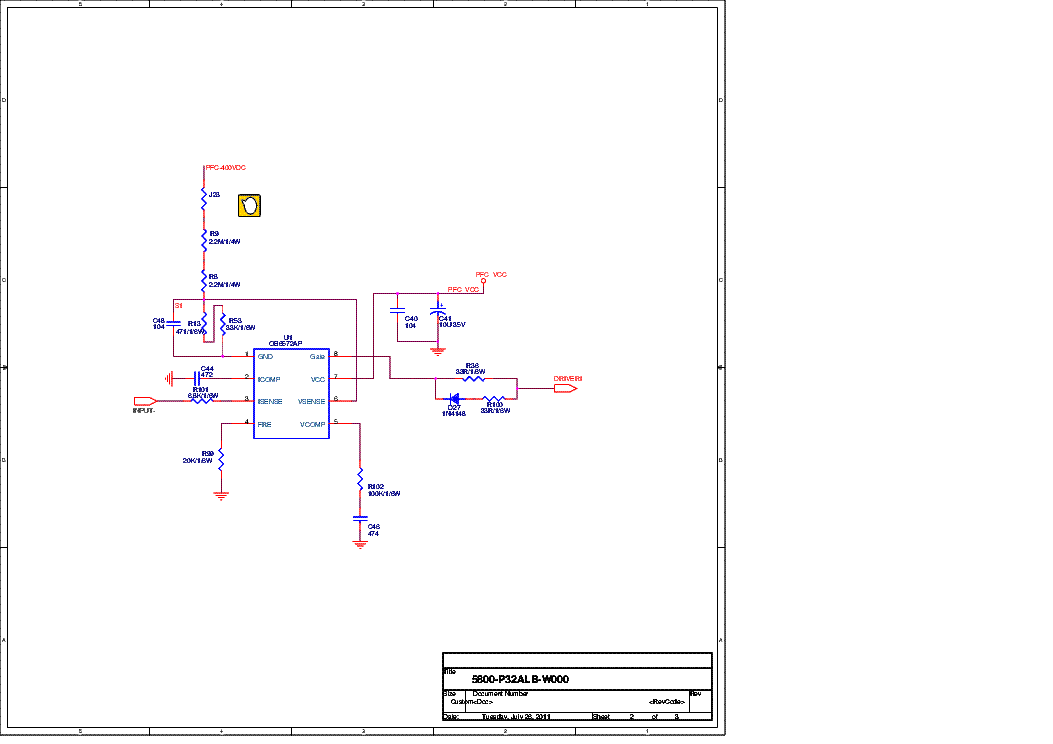Click the Gate pin label
Viewport: 1053px width, 744px height.
[x=317, y=357]
